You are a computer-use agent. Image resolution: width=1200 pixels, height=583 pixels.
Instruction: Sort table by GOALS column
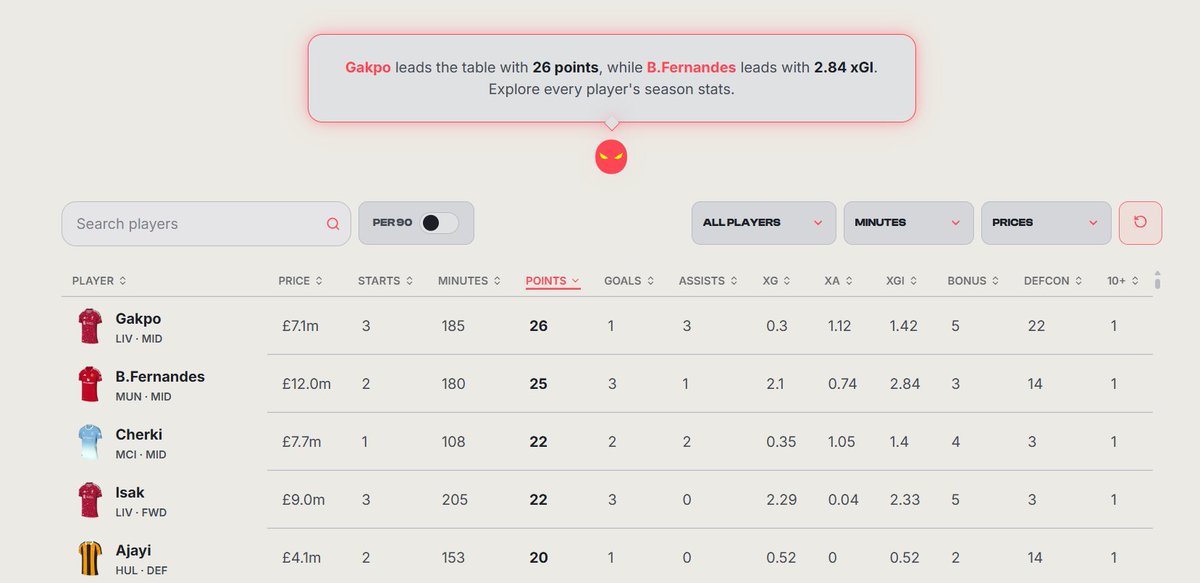tap(629, 281)
